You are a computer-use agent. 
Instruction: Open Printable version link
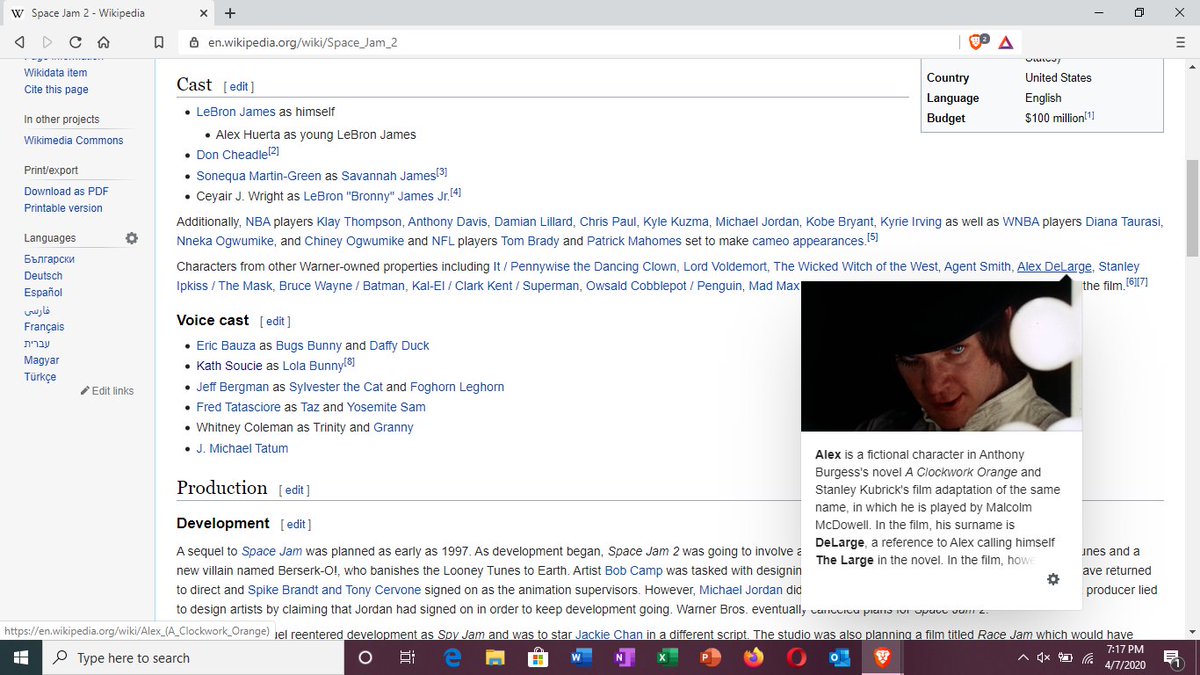pyautogui.click(x=63, y=208)
